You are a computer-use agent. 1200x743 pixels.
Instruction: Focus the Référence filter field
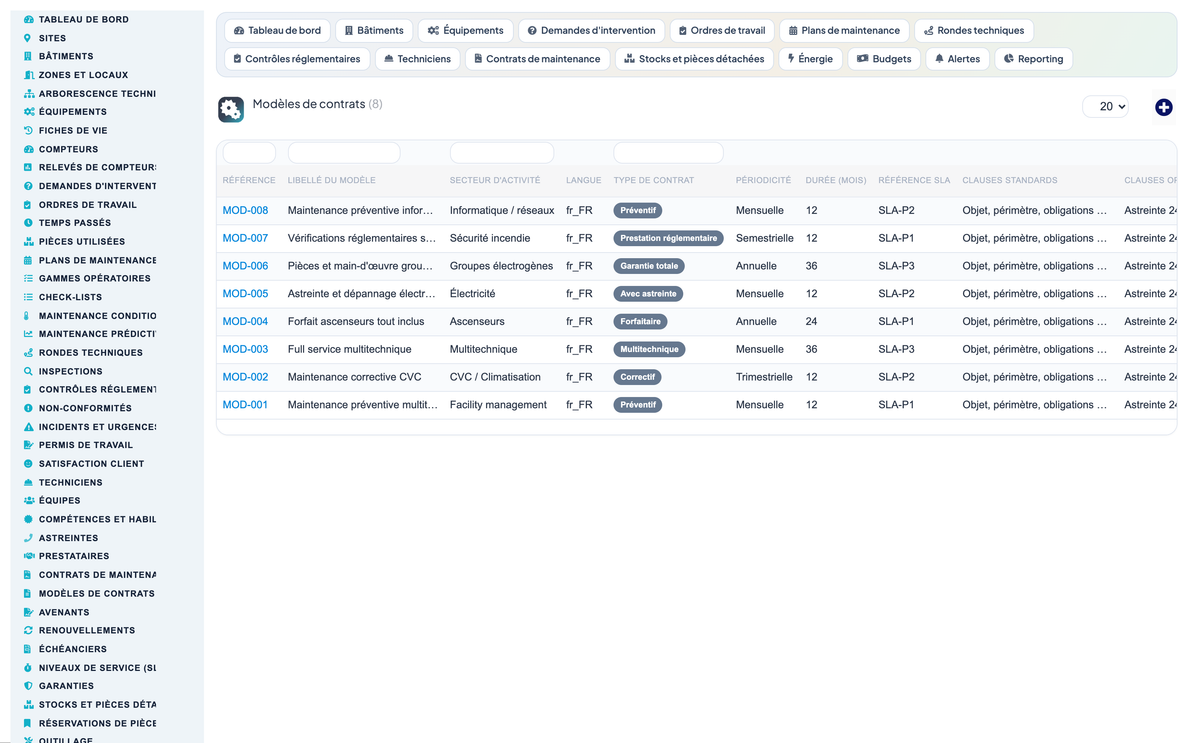249,153
